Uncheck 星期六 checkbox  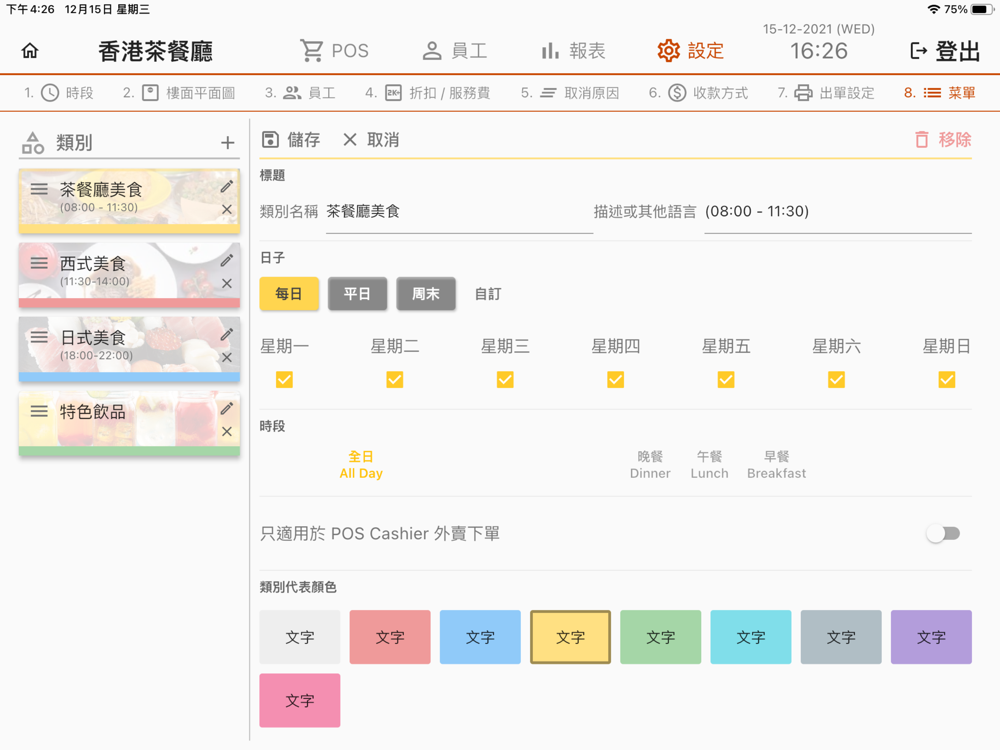836,380
